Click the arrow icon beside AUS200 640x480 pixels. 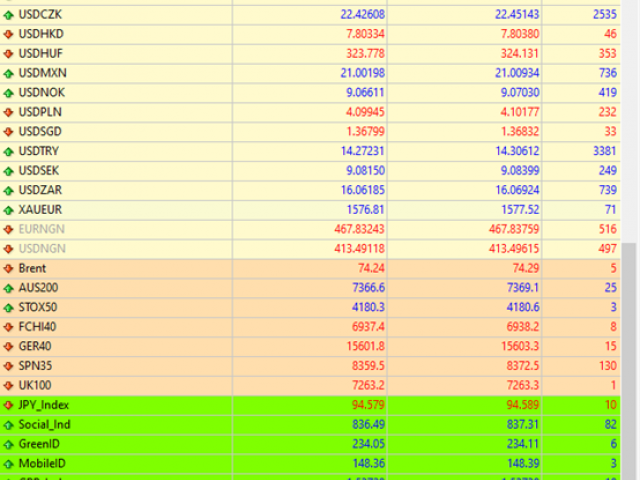click(9, 288)
